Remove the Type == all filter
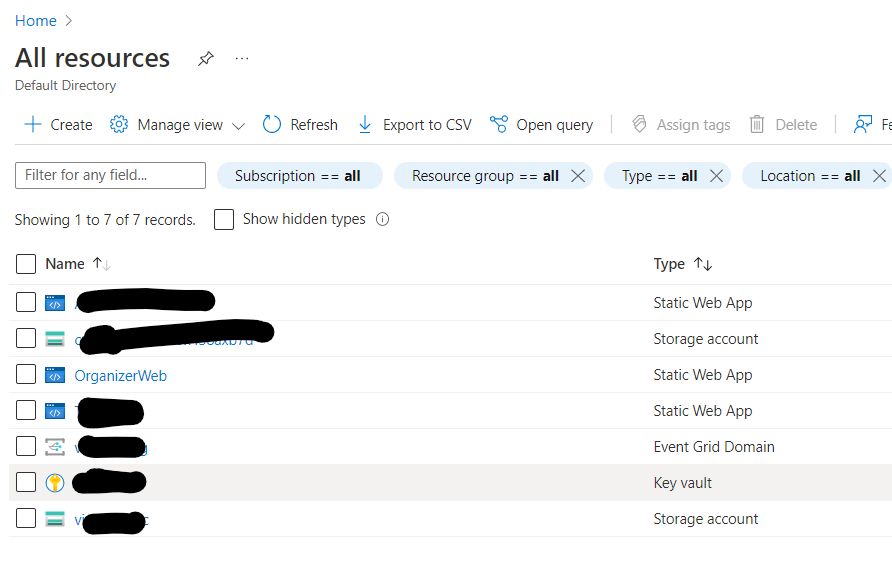The width and height of the screenshot is (892, 567). 717,176
